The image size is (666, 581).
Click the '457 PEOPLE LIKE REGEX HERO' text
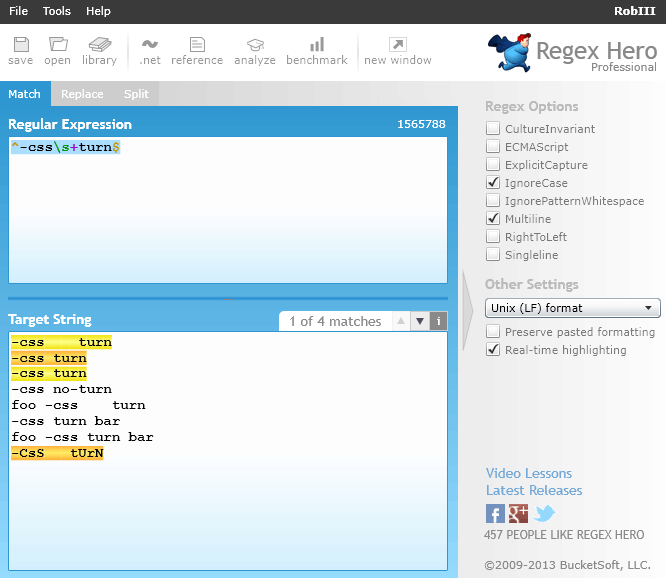[564, 535]
